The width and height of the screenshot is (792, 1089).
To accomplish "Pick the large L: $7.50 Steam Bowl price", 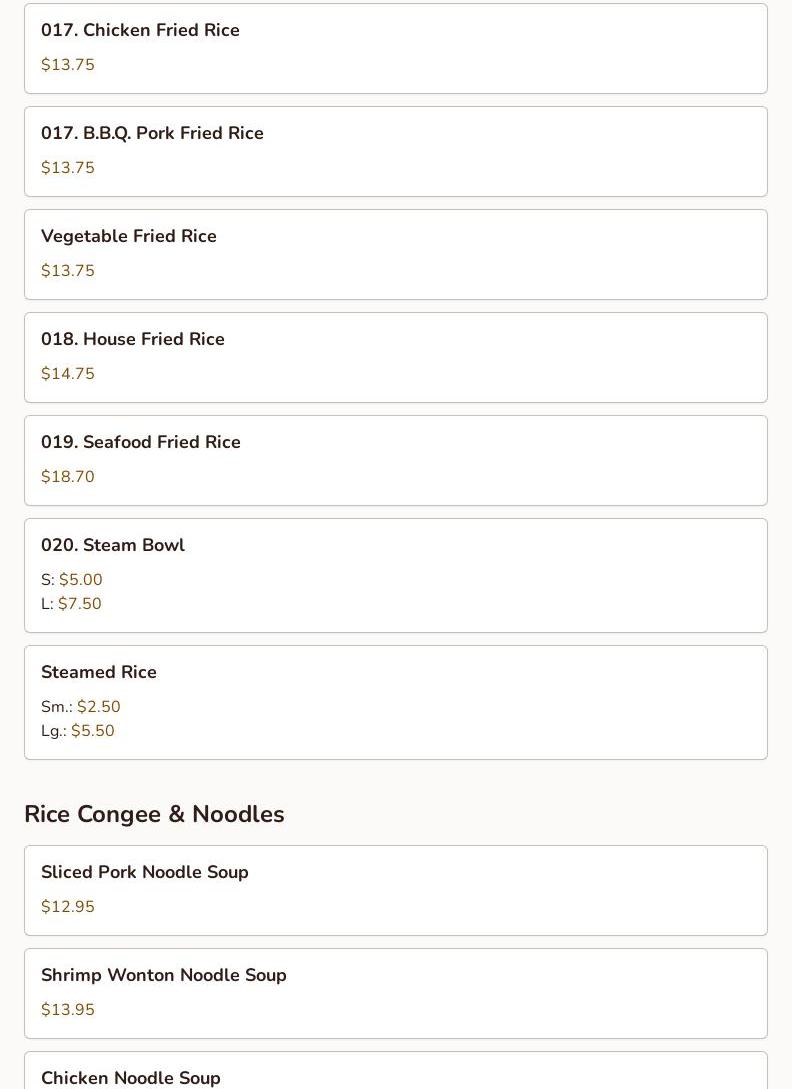I will coord(71,604).
